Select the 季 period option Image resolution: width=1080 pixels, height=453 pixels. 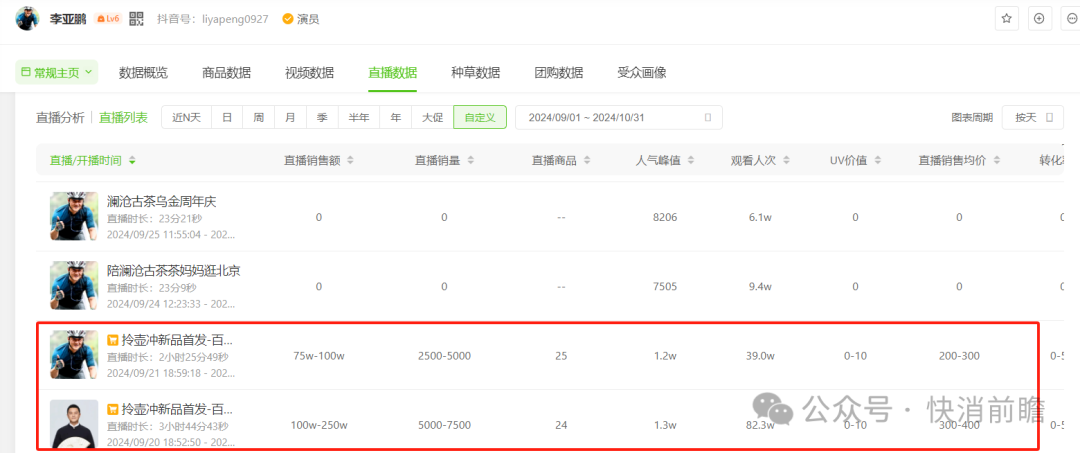click(x=322, y=118)
